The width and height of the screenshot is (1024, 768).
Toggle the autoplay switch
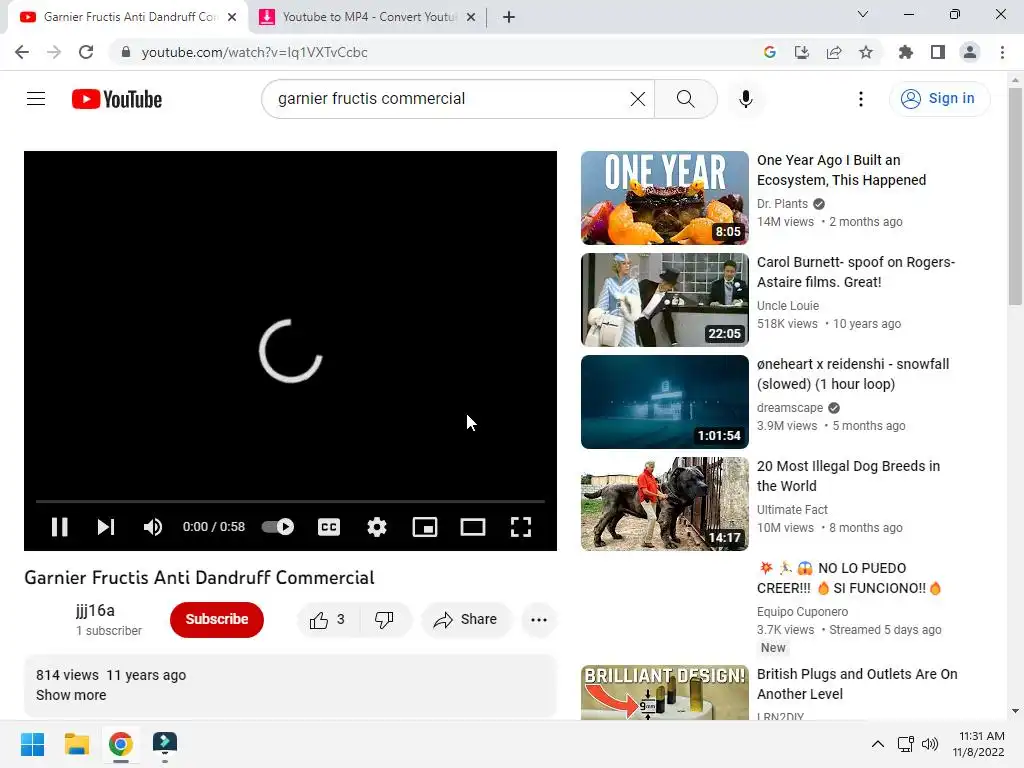(x=278, y=526)
